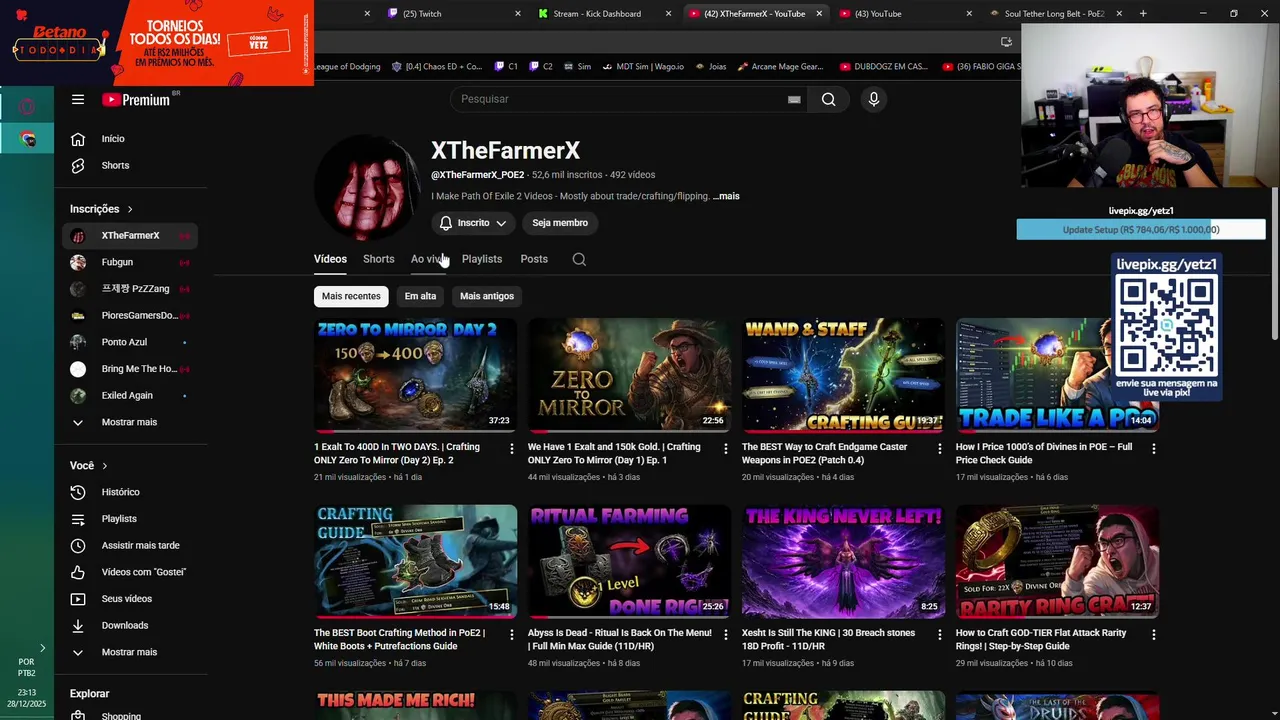
Task: Open Downloads arrow icon
Action: pyautogui.click(x=78, y=625)
